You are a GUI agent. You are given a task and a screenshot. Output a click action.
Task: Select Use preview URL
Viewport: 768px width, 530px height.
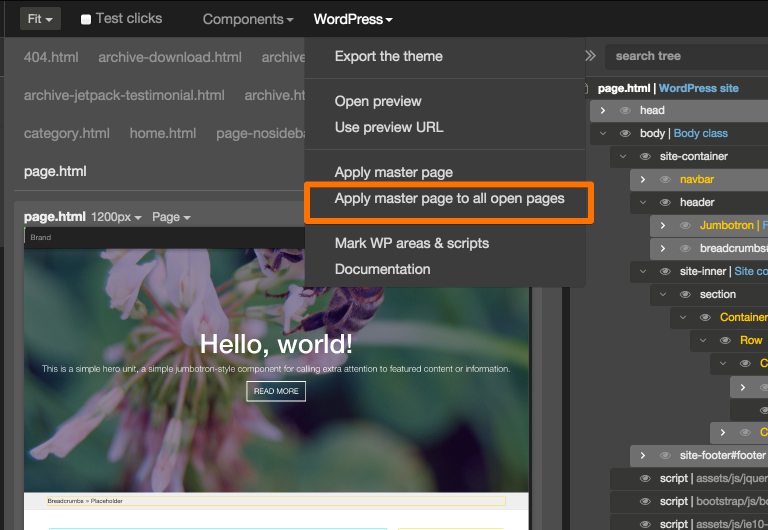tap(389, 127)
